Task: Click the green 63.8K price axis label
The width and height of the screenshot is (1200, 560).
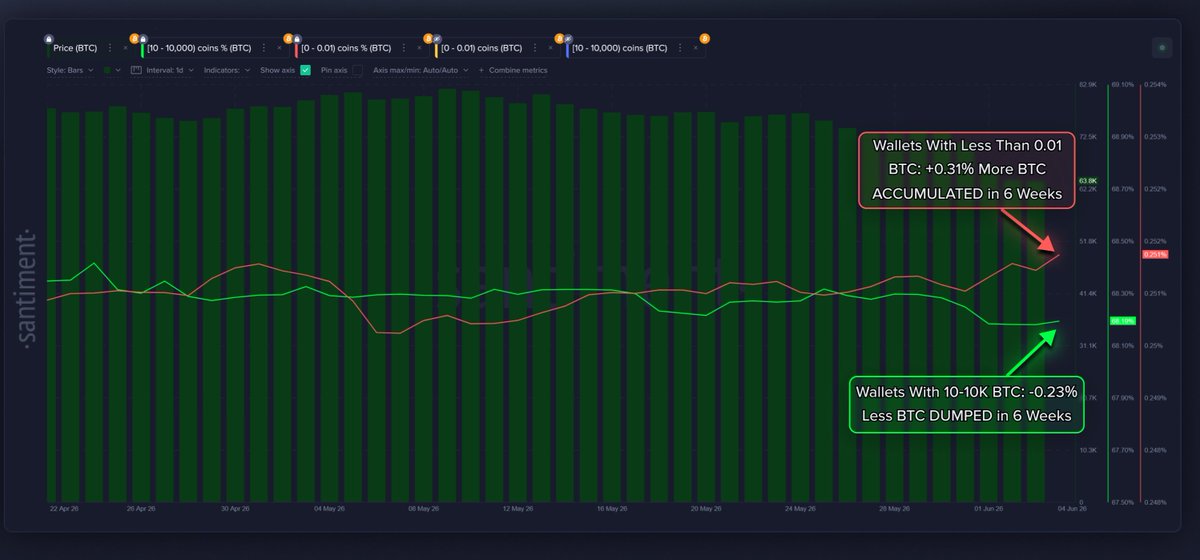Action: tap(1090, 180)
